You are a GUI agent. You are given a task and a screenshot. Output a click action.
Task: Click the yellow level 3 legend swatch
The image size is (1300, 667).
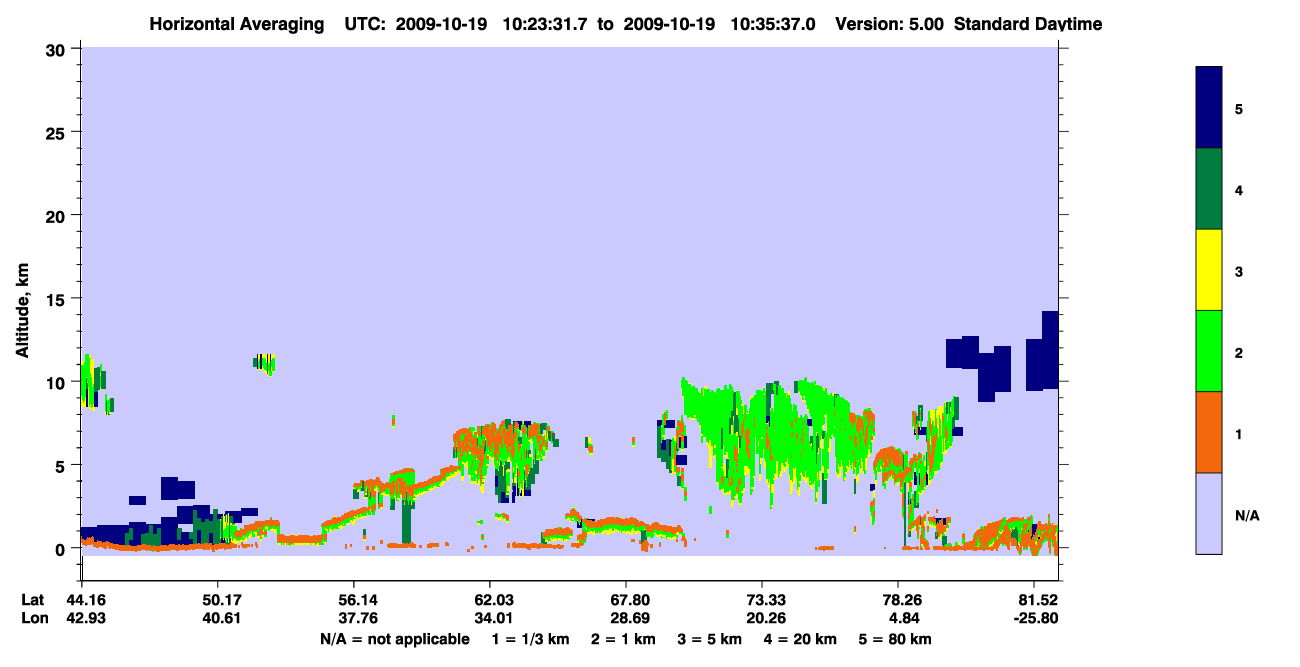click(x=1209, y=270)
